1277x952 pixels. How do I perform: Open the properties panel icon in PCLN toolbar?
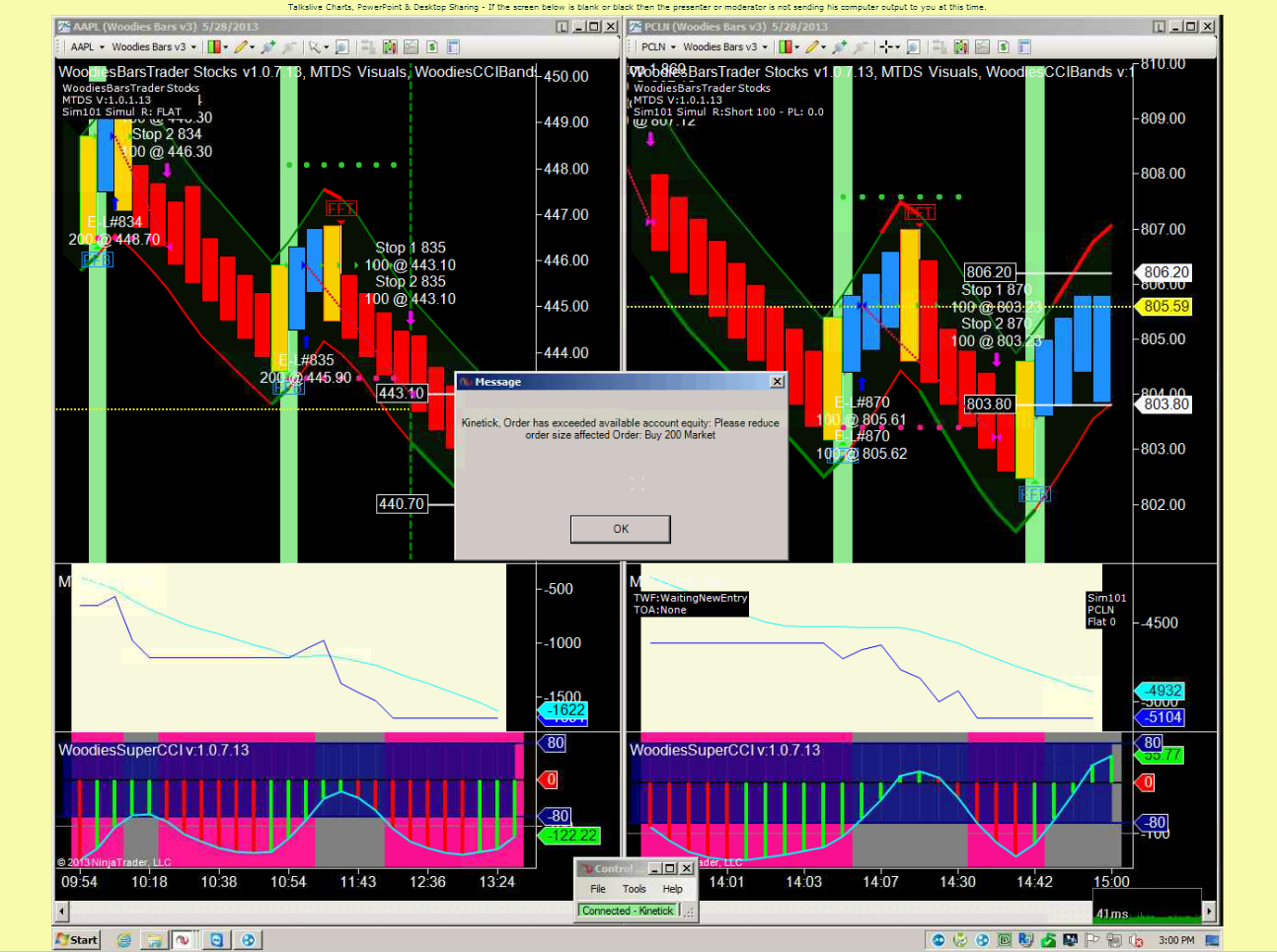pos(1024,46)
